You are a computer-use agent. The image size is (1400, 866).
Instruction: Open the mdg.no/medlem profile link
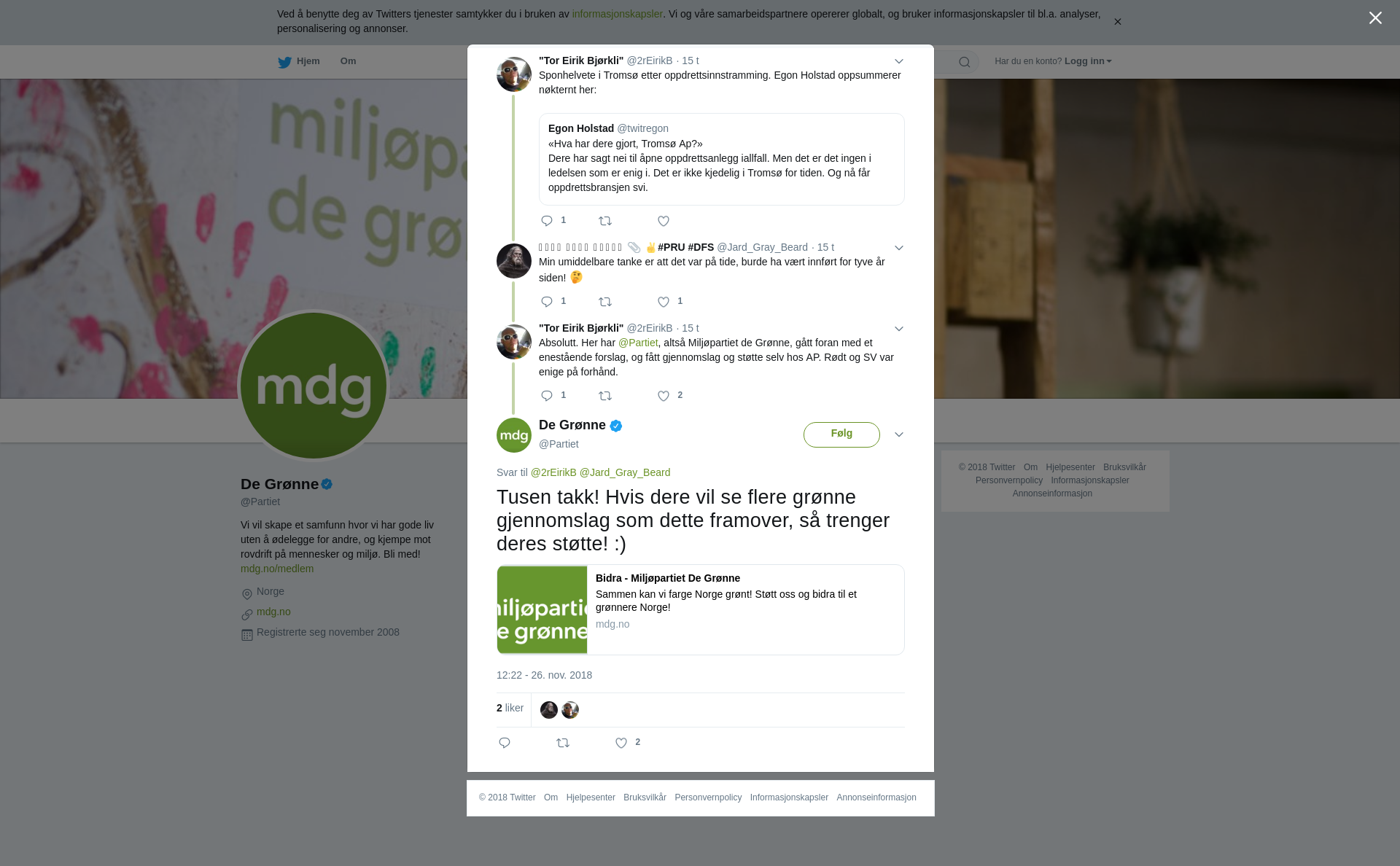277,569
